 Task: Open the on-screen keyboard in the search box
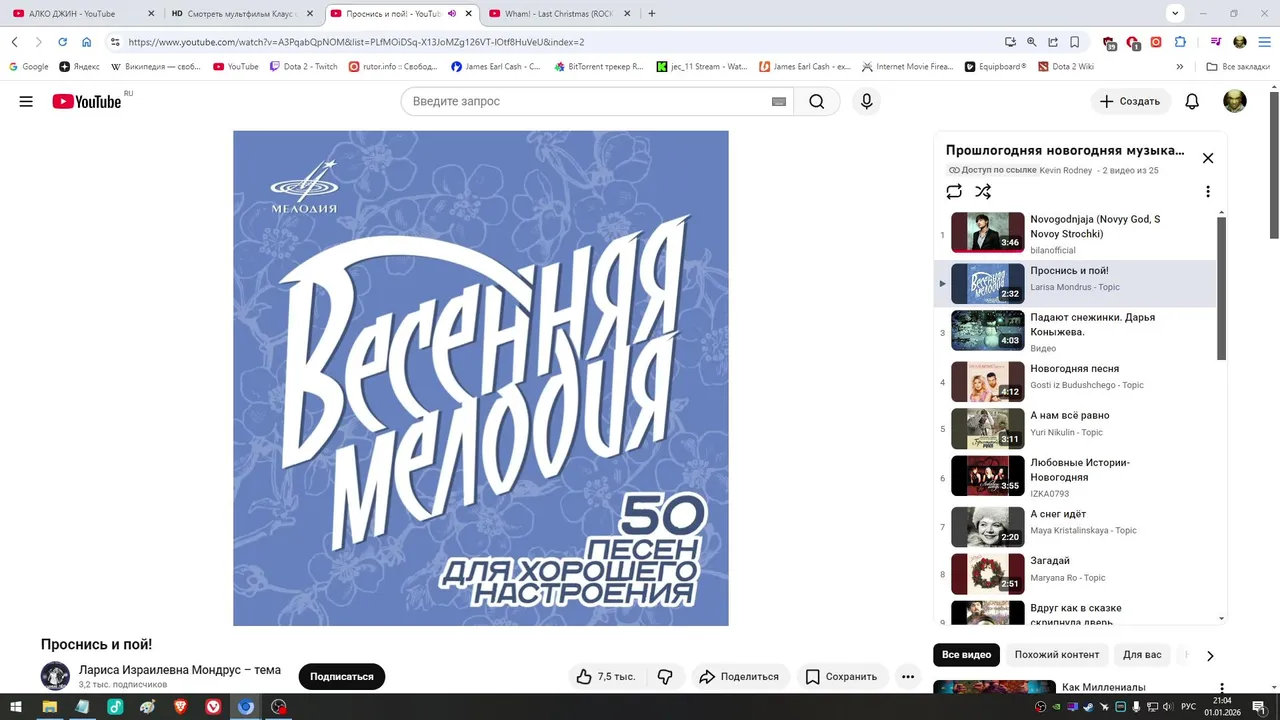(x=779, y=101)
